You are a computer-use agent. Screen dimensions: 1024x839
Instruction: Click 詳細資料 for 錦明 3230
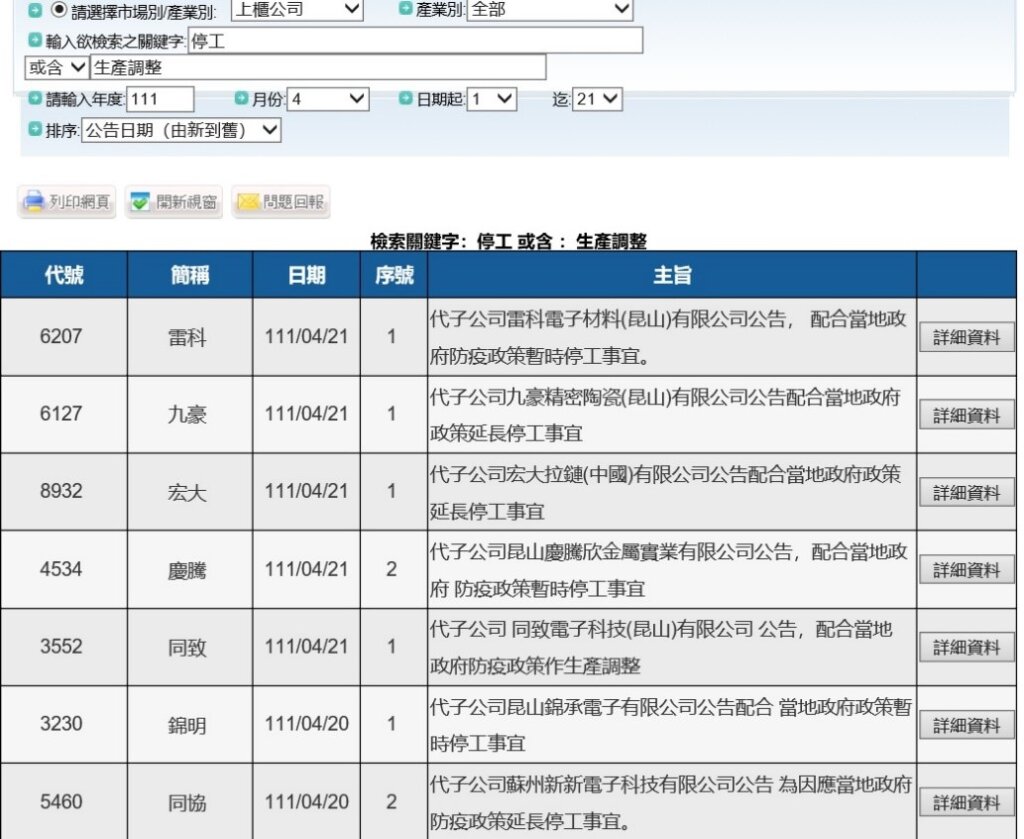tap(966, 725)
